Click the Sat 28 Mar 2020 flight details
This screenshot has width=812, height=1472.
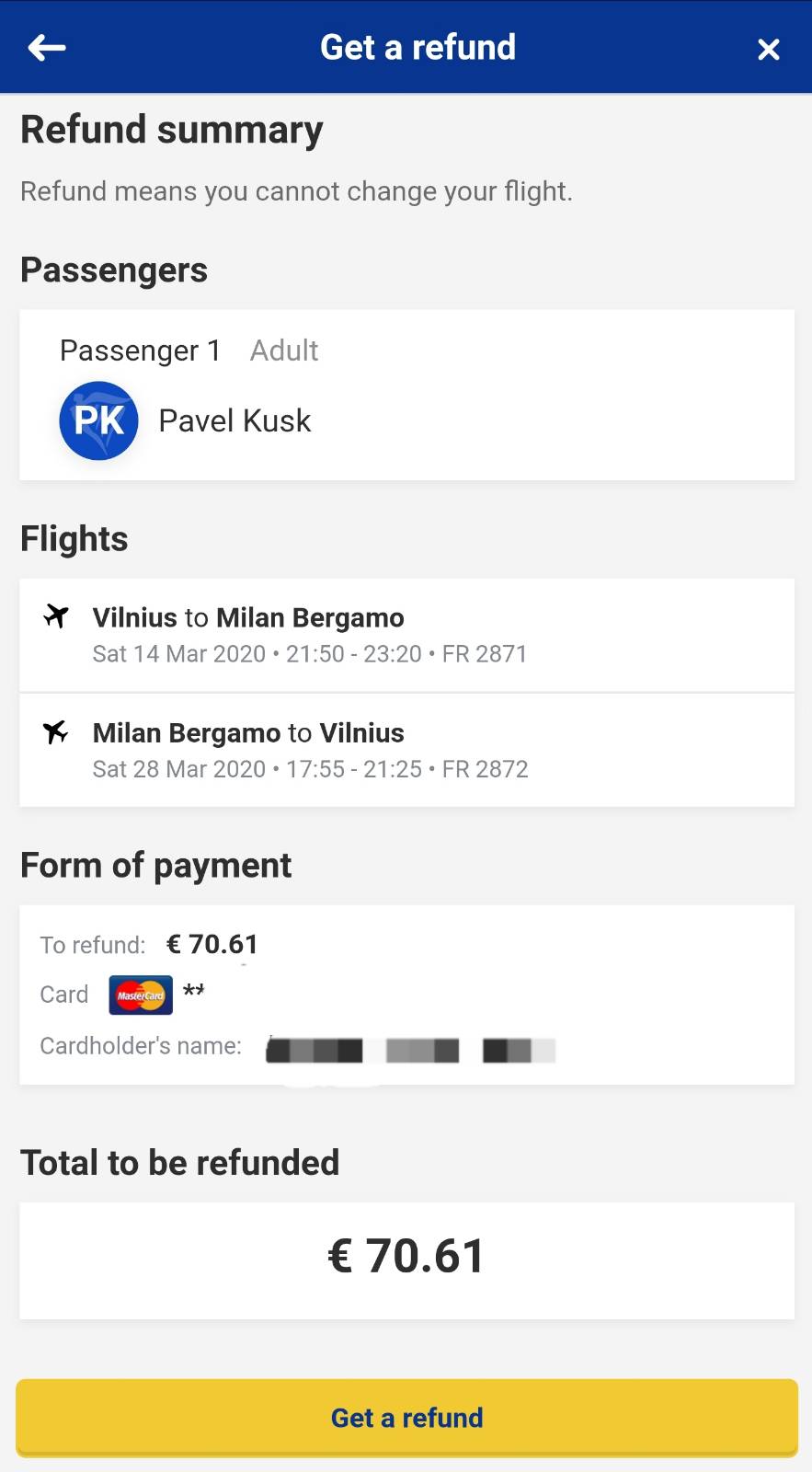pyautogui.click(x=310, y=769)
